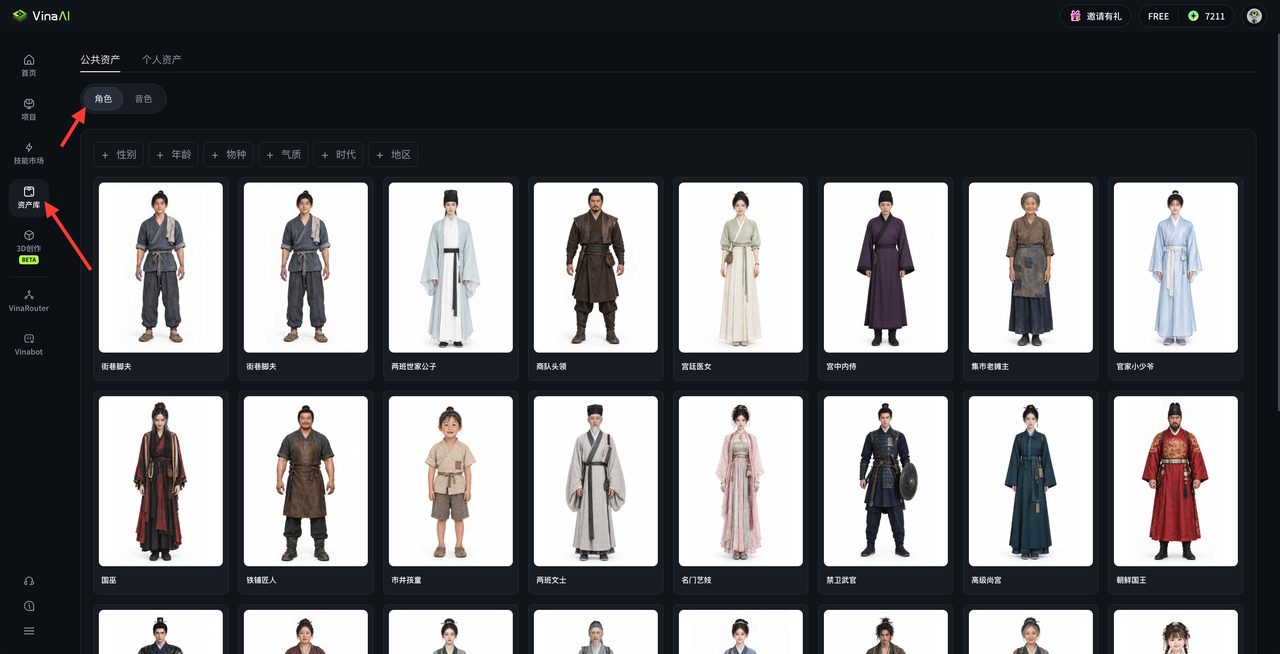Click the FREE plan badge

point(1159,16)
